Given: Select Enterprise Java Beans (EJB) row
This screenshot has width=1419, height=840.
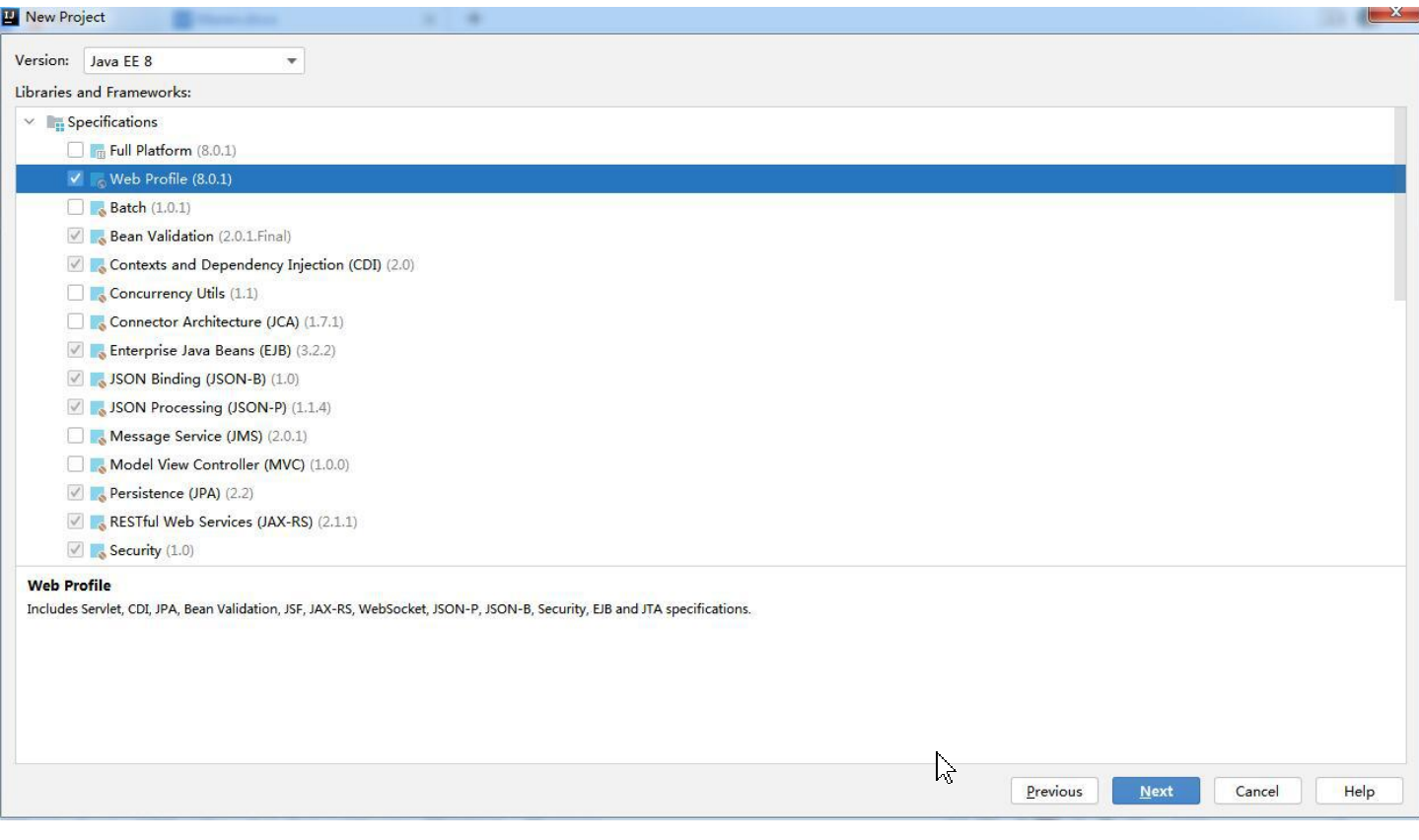Looking at the screenshot, I should point(704,351).
